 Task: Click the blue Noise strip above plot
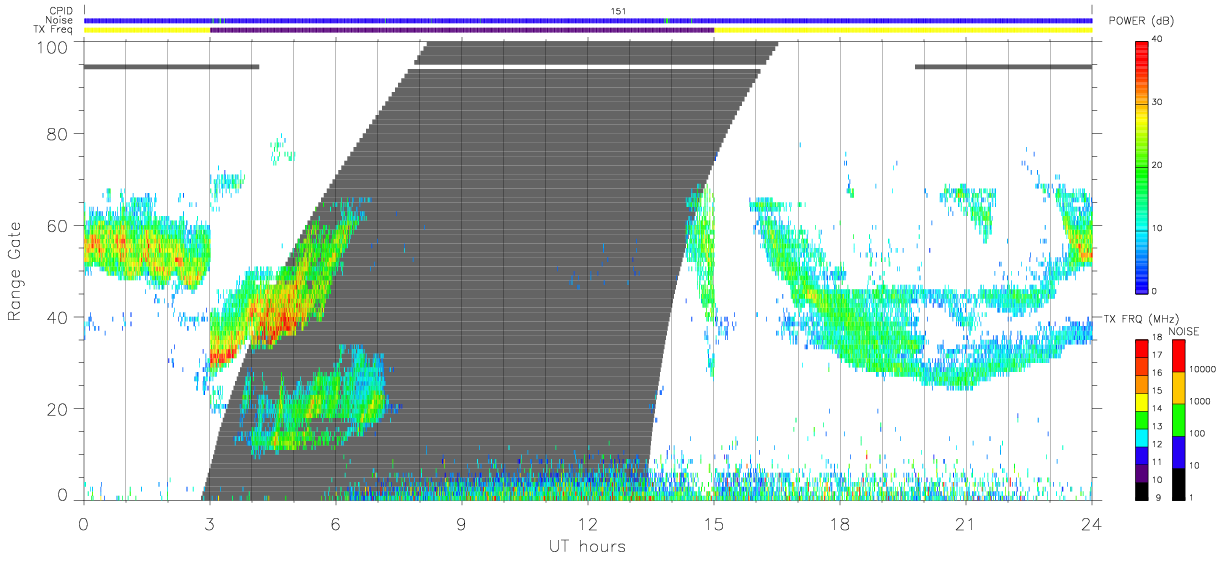(x=588, y=20)
